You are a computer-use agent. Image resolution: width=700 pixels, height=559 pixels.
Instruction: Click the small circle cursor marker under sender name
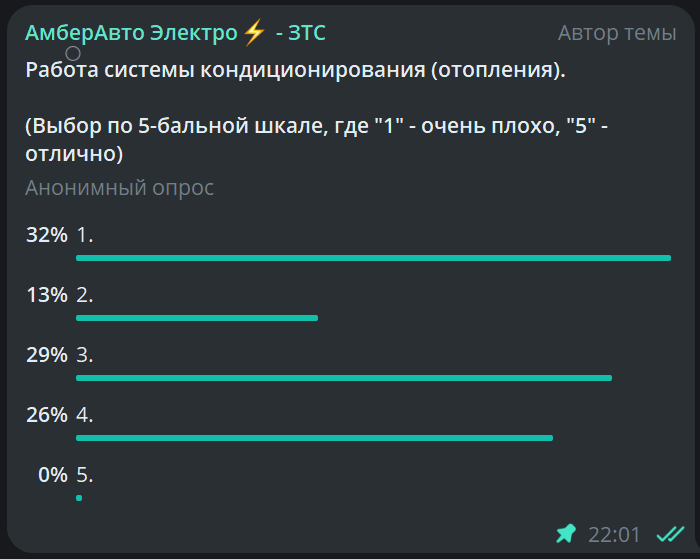coord(73,54)
